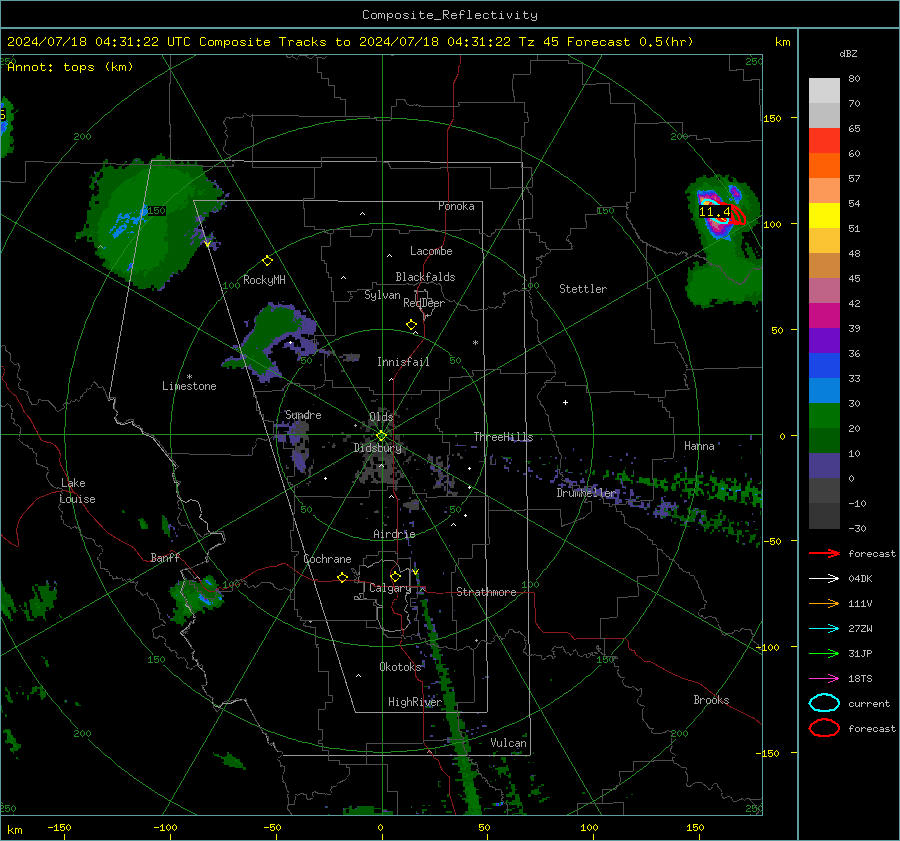
Task: Click the Hanna town label
Action: (699, 446)
